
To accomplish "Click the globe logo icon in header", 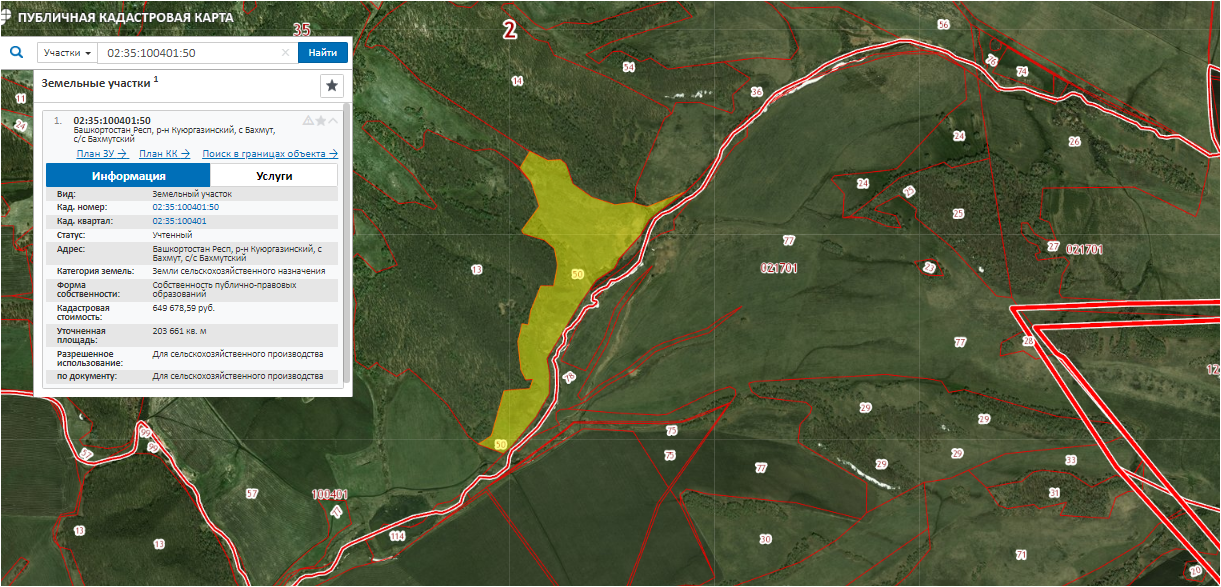I will [x=8, y=16].
